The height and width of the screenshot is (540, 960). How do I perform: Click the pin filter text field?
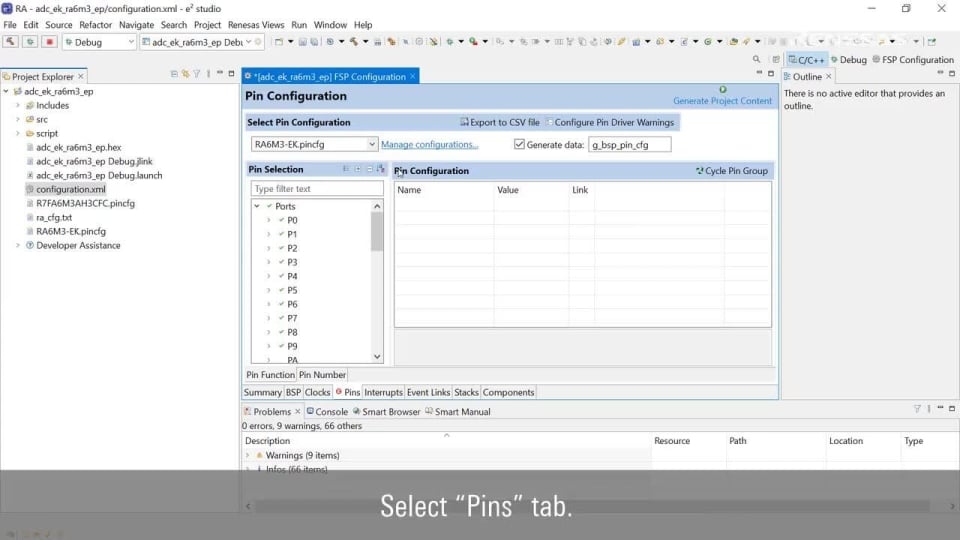click(x=316, y=189)
